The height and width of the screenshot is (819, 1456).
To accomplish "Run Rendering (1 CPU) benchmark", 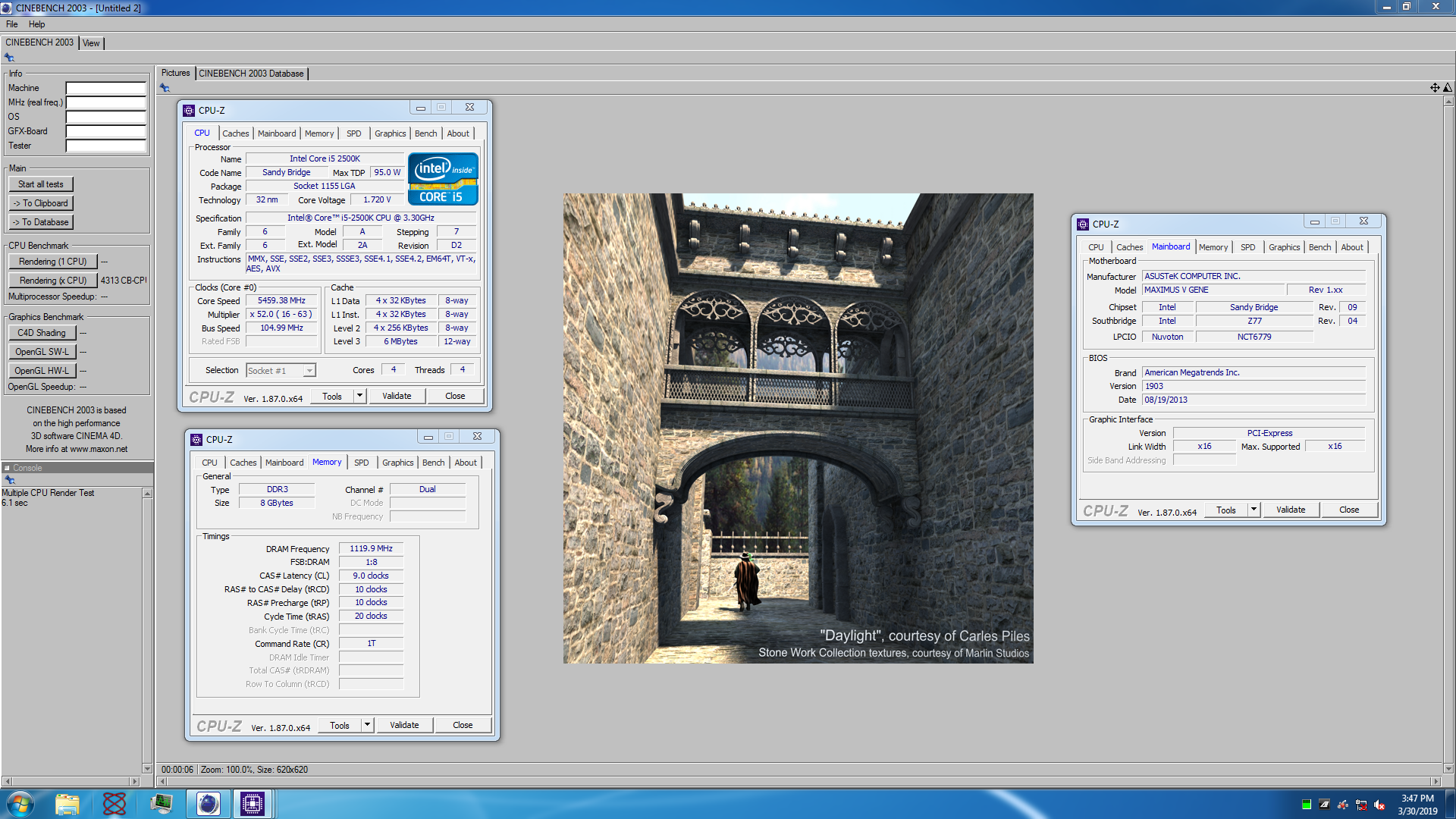I will point(52,262).
